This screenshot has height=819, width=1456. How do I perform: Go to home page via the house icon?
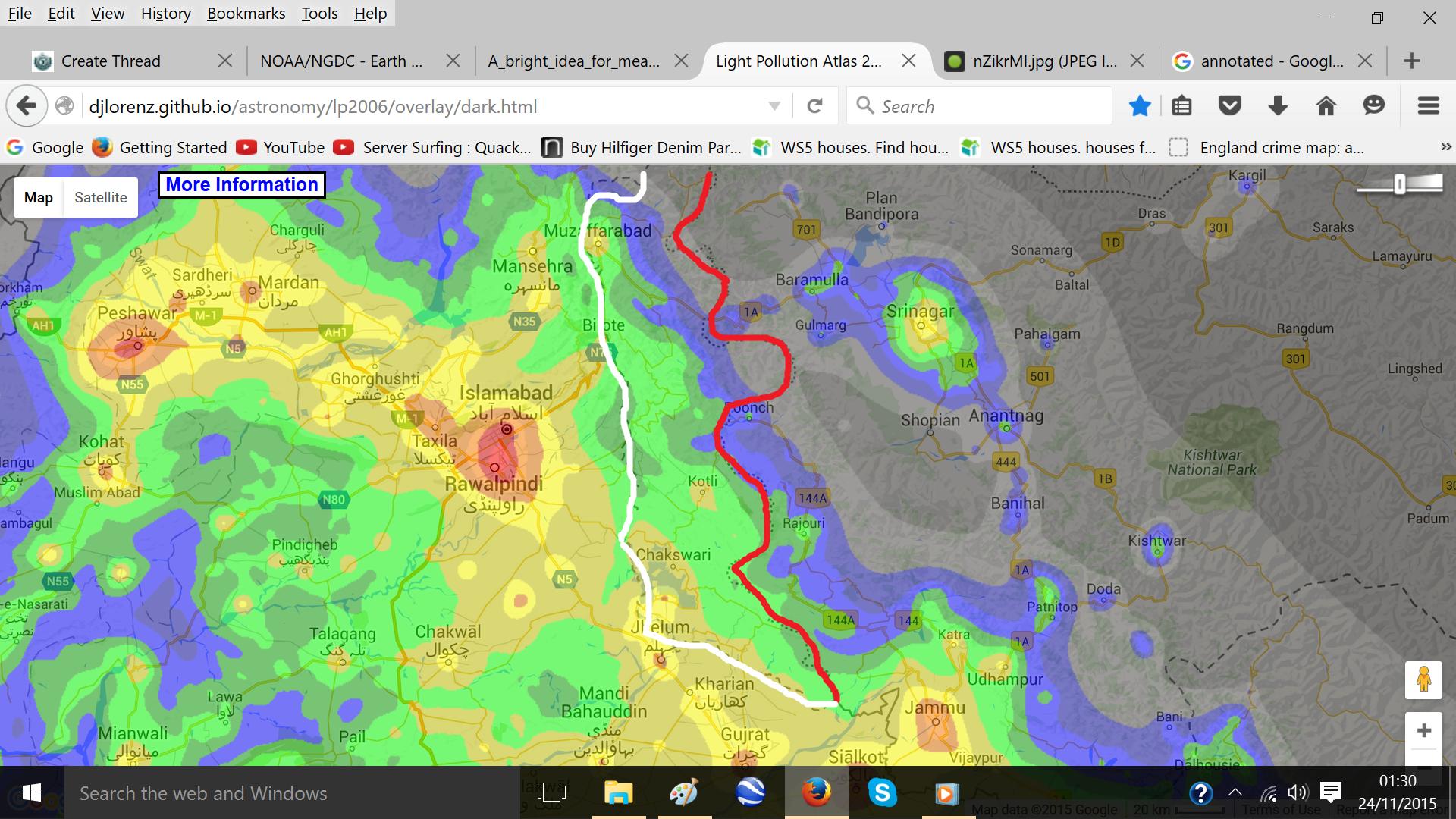point(1326,106)
